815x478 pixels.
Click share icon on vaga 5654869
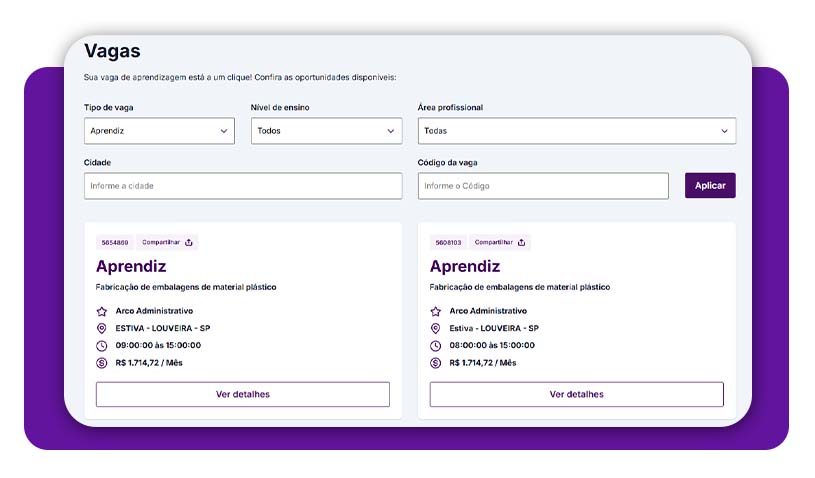coord(189,242)
